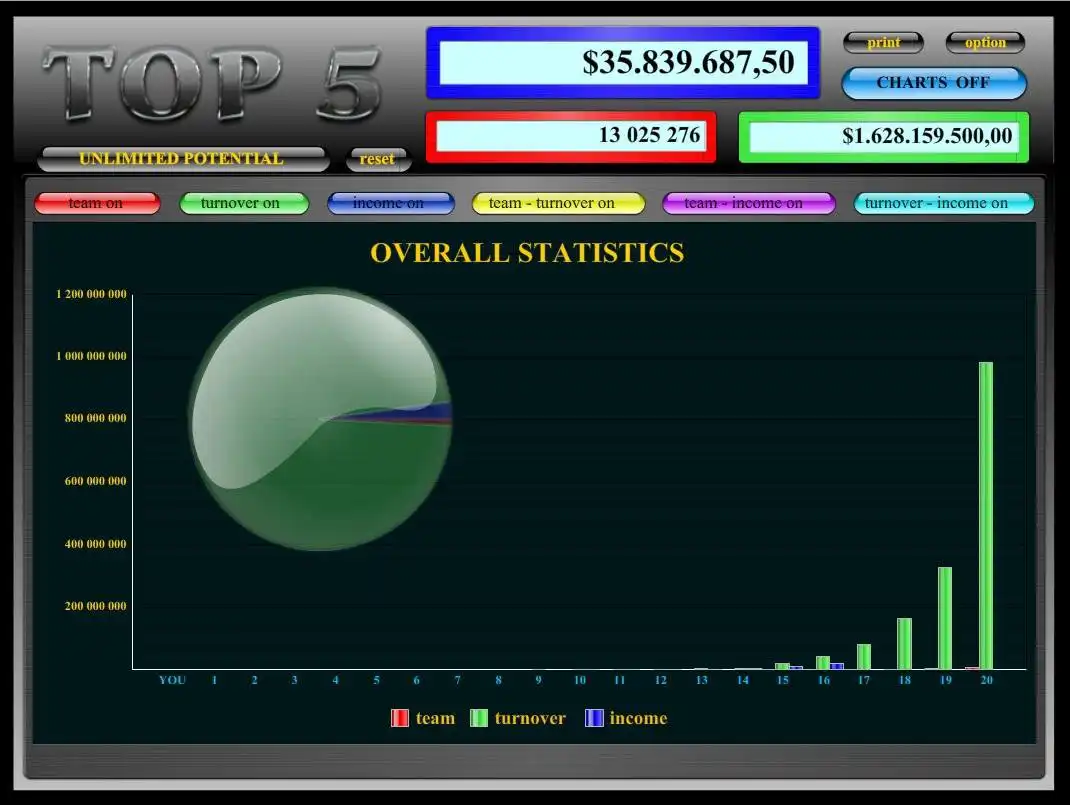
Task: Toggle the blue 'income on' button
Action: (x=390, y=203)
